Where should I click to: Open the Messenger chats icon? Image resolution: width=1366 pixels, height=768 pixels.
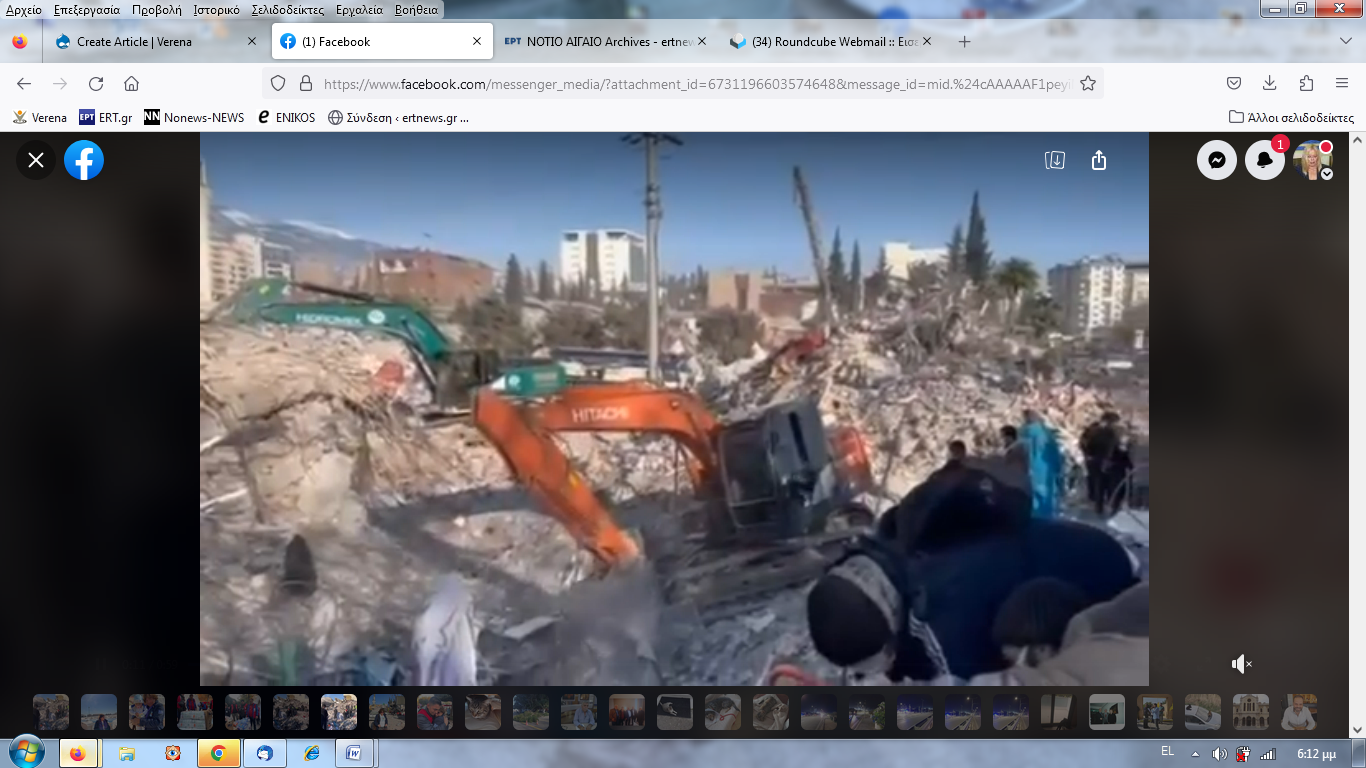1217,160
